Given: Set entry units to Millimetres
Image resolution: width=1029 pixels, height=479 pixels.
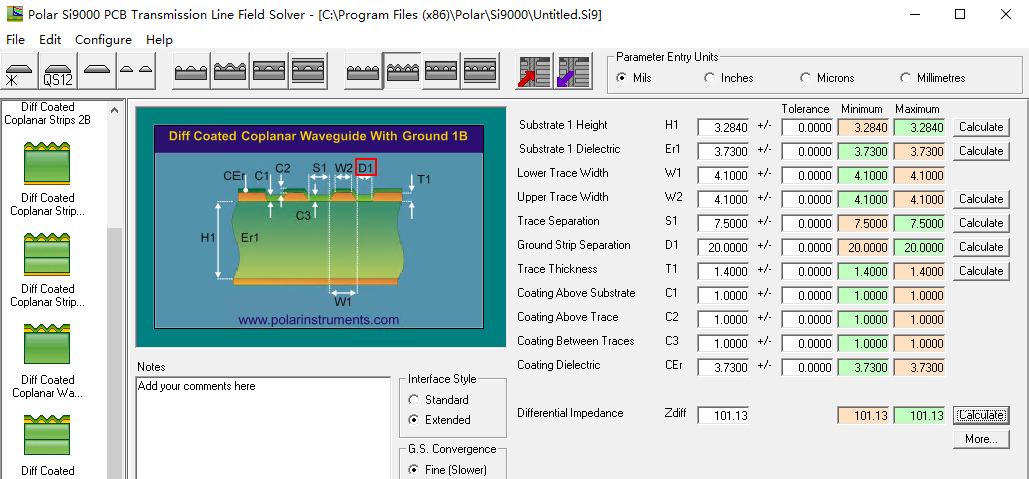Looking at the screenshot, I should [933, 78].
